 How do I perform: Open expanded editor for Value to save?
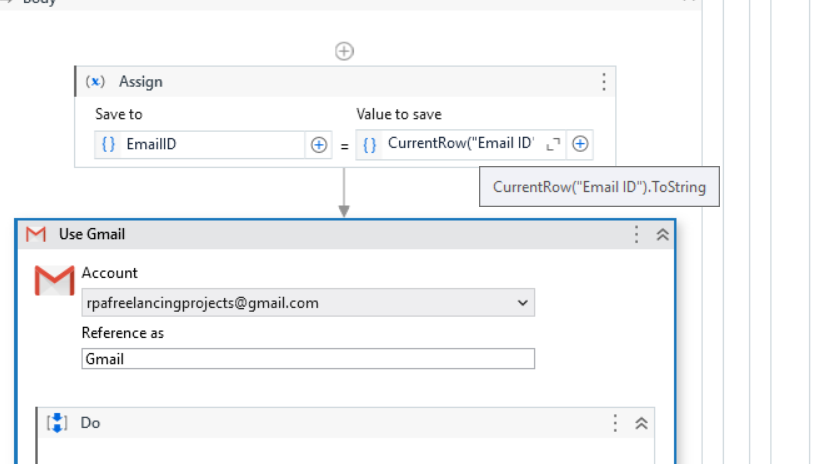[x=553, y=145]
